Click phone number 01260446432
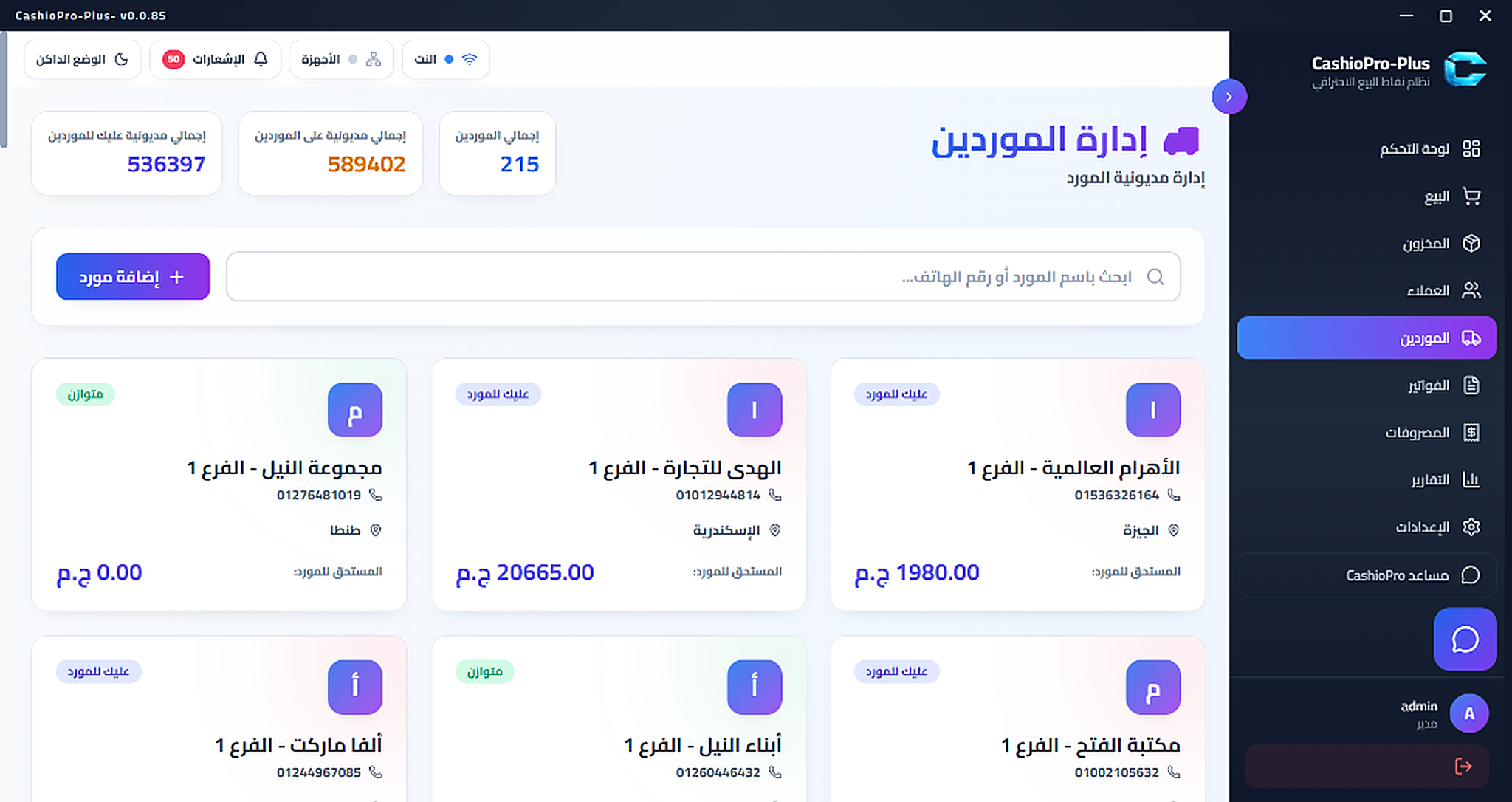 click(718, 772)
